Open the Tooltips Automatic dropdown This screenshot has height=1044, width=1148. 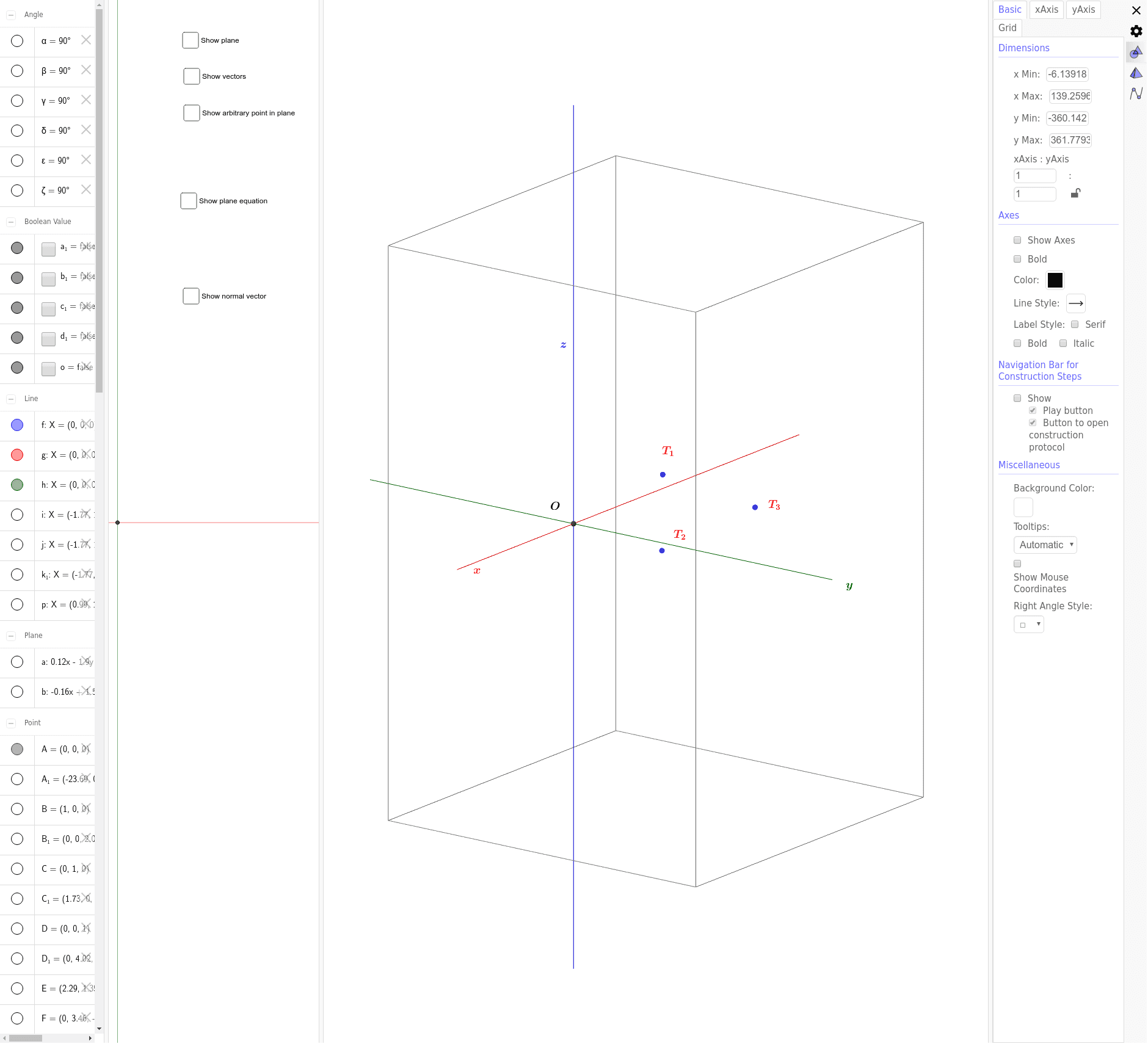[1044, 545]
